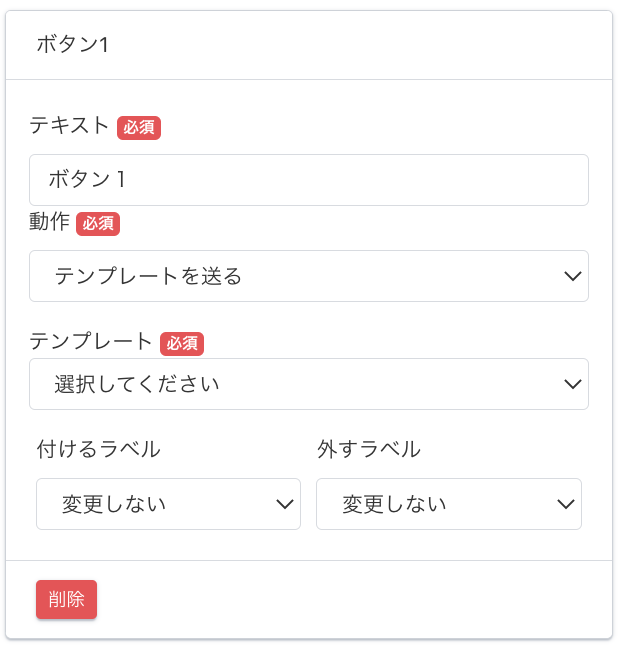Click the chevron arrow of the 動作 select
624x646 pixels.
[x=572, y=276]
